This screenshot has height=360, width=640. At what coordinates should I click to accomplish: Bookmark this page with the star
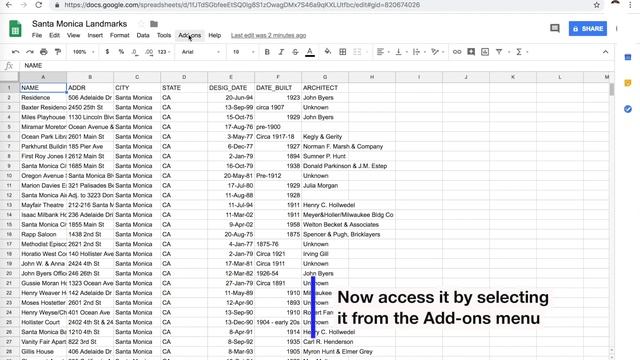pos(597,5)
